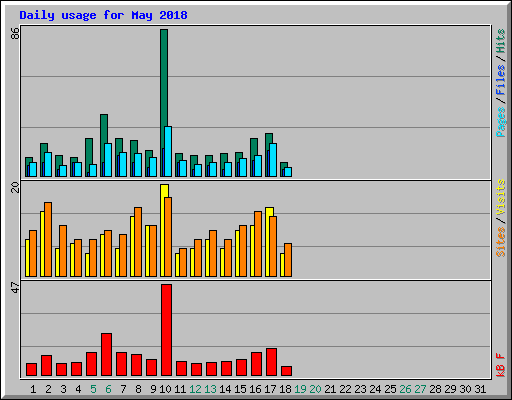Viewport: 512px width, 400px height.
Task: Click green weekend day label "12"
Action: [195, 389]
